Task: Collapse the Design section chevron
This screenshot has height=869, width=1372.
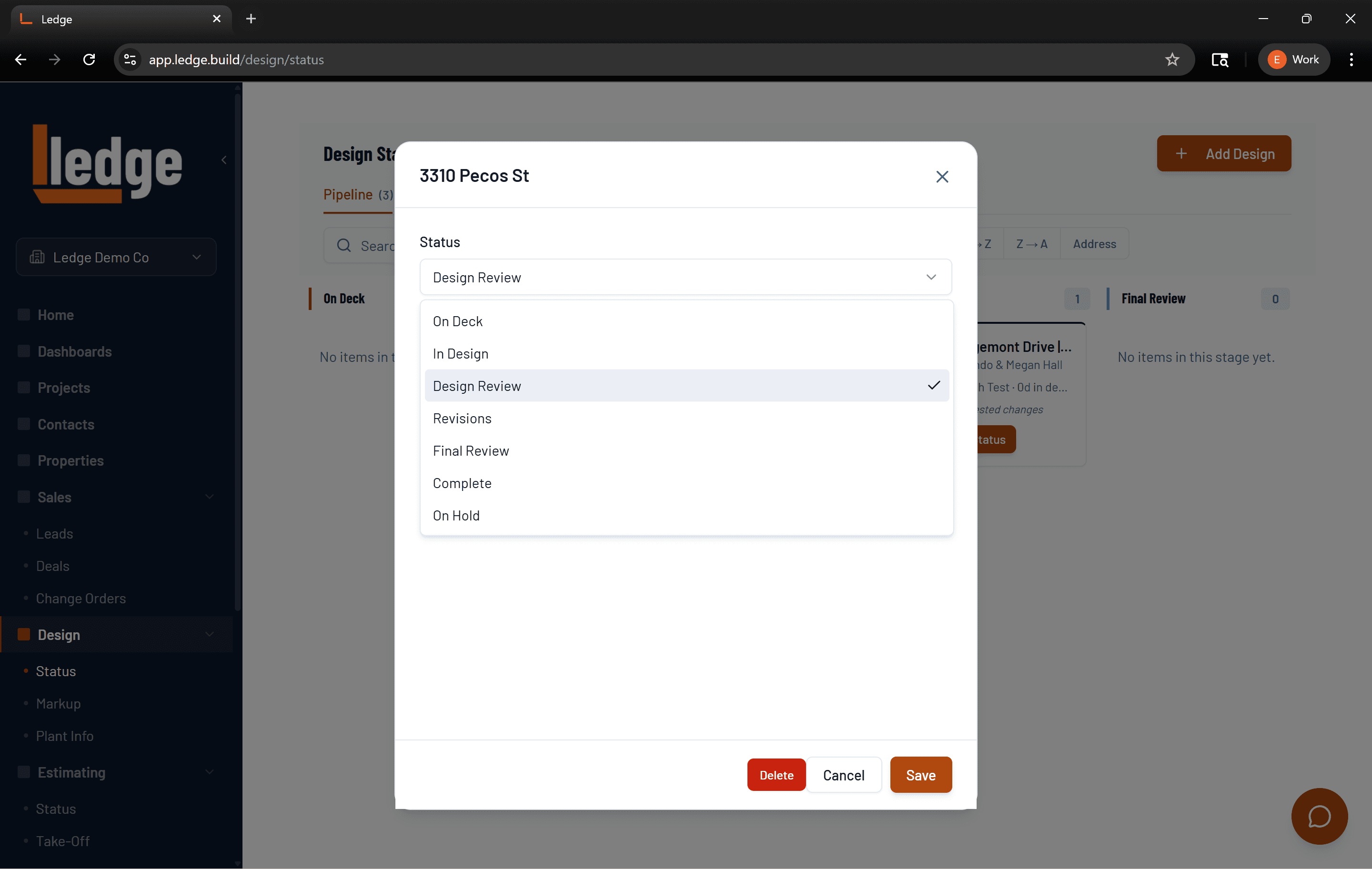Action: point(210,635)
